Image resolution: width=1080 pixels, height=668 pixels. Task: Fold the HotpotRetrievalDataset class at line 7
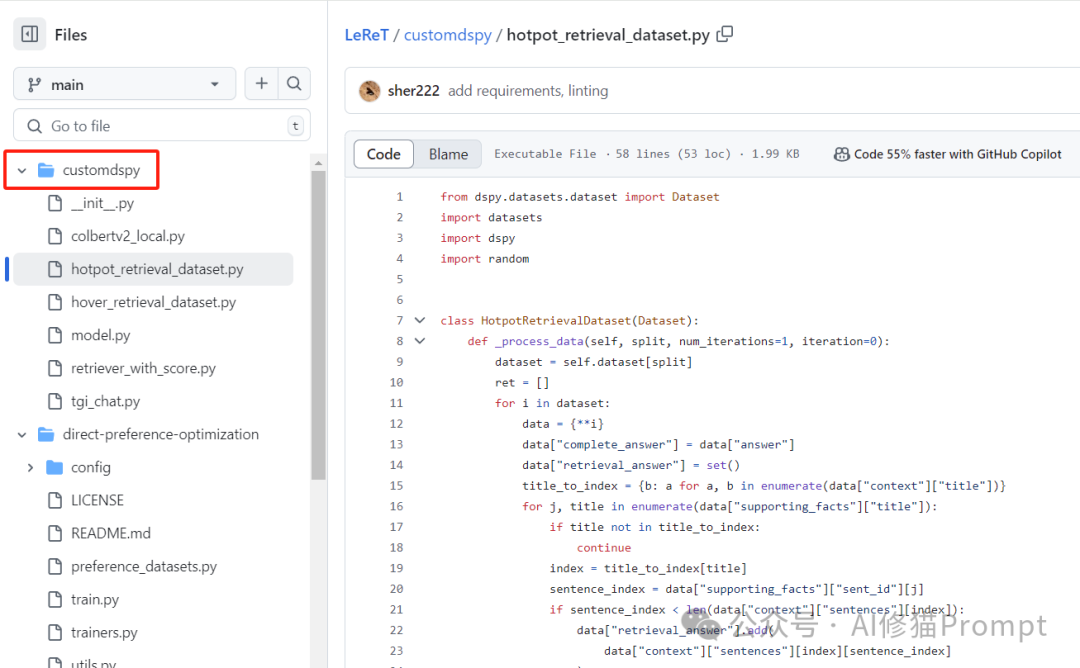[420, 321]
